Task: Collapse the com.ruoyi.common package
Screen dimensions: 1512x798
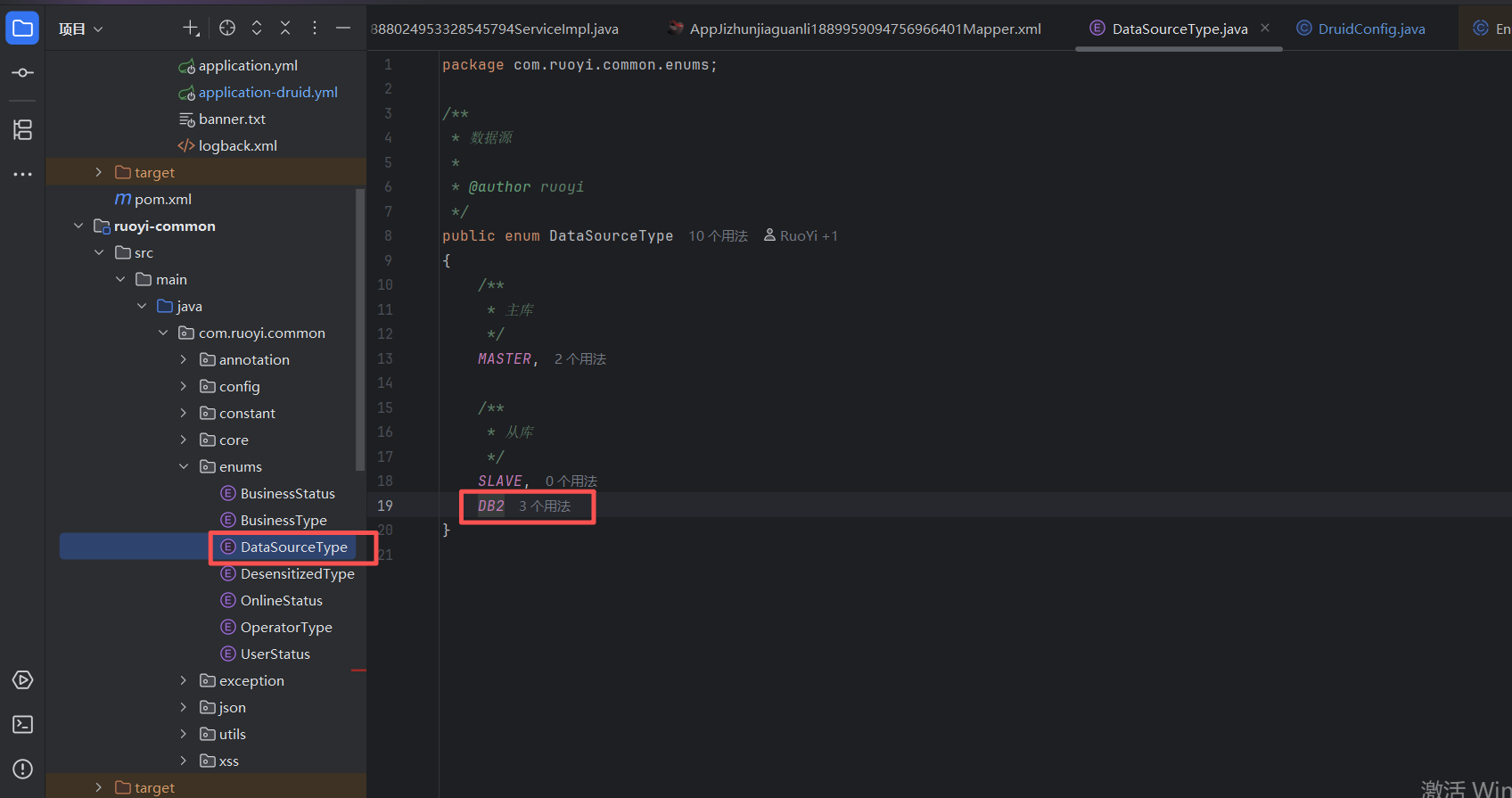Action: [163, 333]
